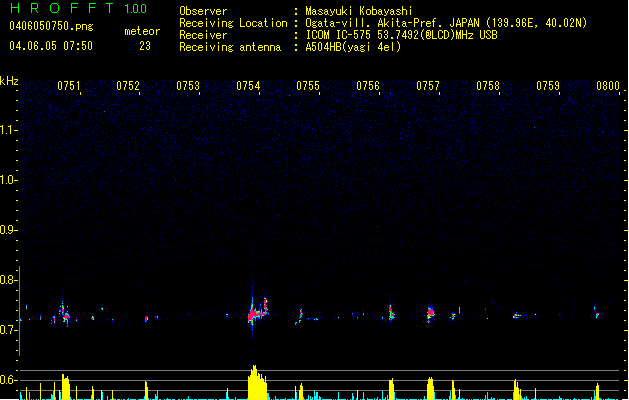Select antenna value A504HB(yagi 4el)

click(353, 47)
